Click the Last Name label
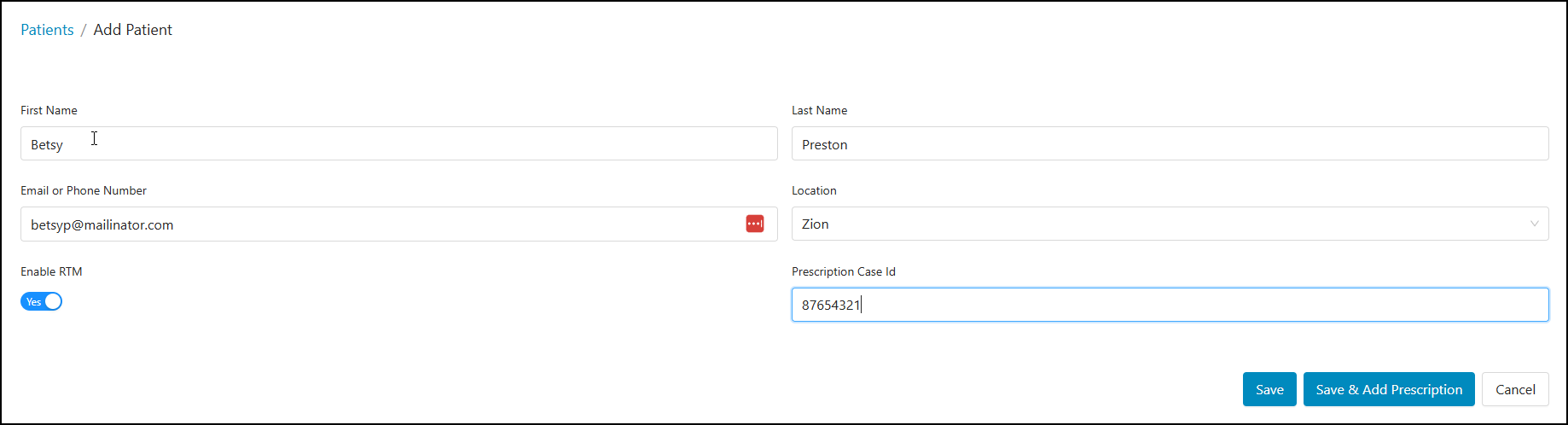 [819, 110]
